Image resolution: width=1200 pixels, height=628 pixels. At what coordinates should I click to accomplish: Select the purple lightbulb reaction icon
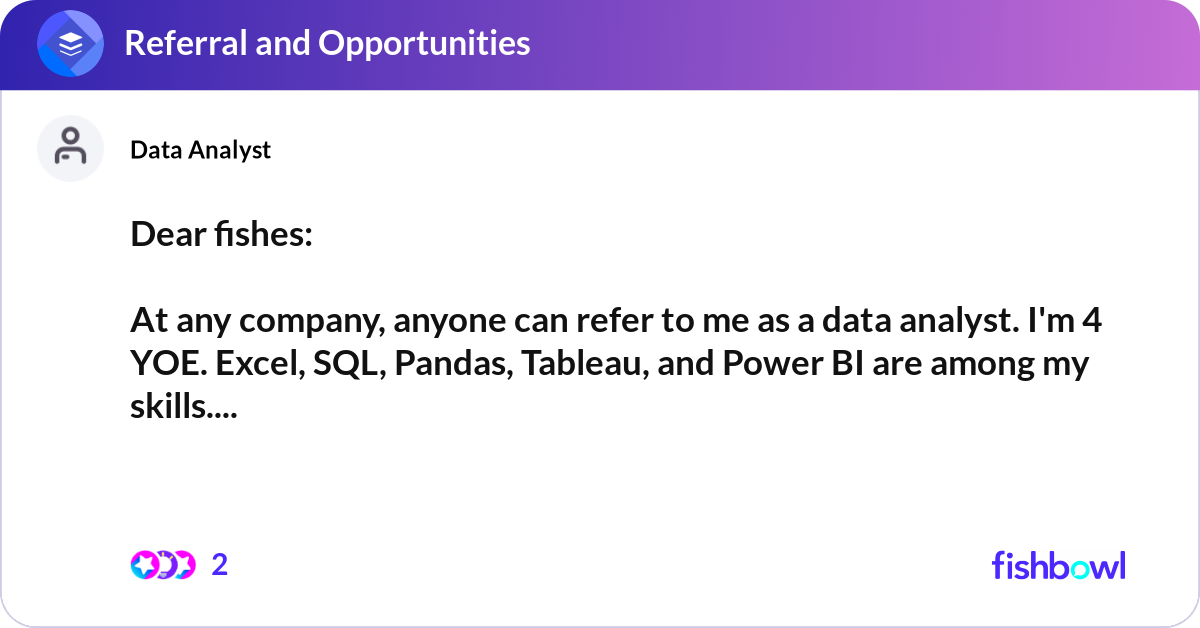[163, 565]
